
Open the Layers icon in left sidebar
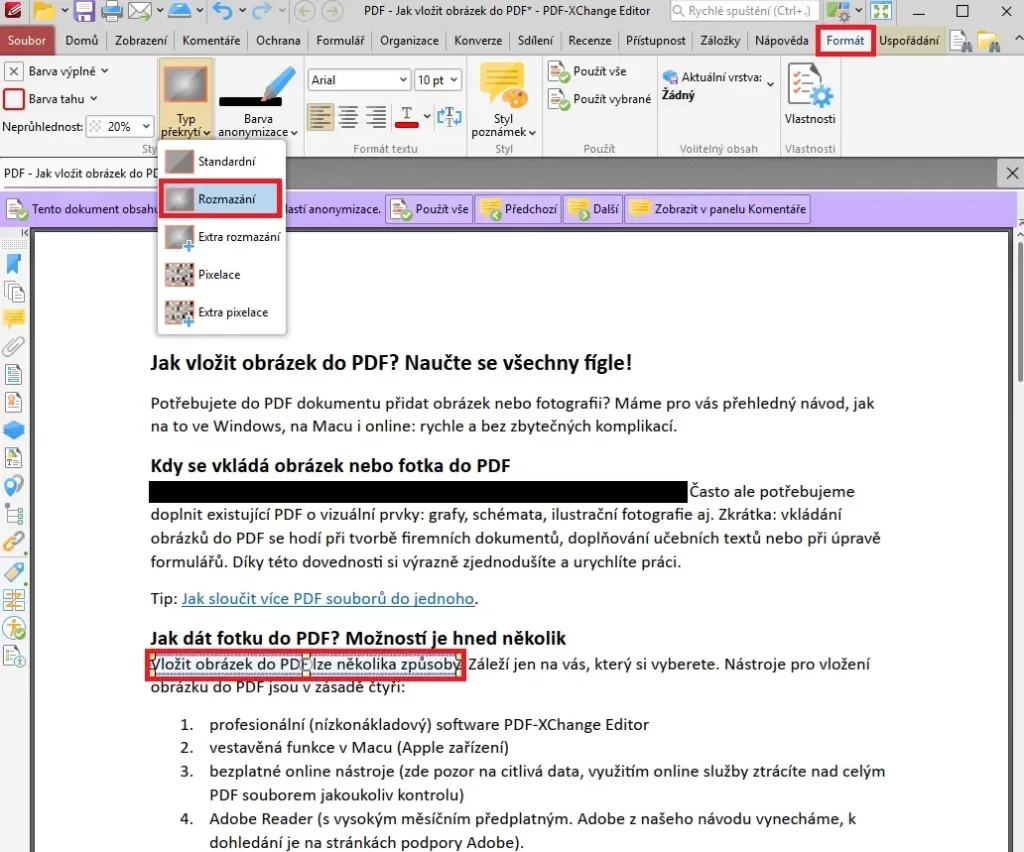[x=13, y=430]
